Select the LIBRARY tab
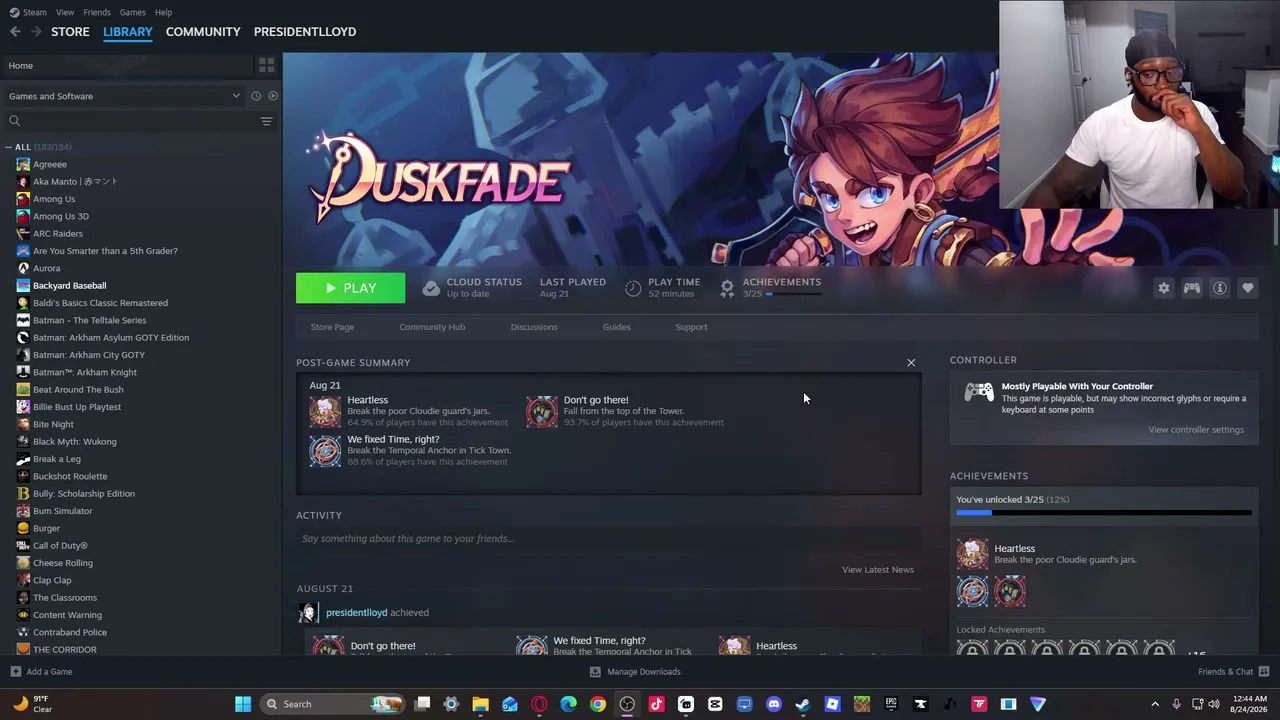Image resolution: width=1280 pixels, height=720 pixels. 128,32
